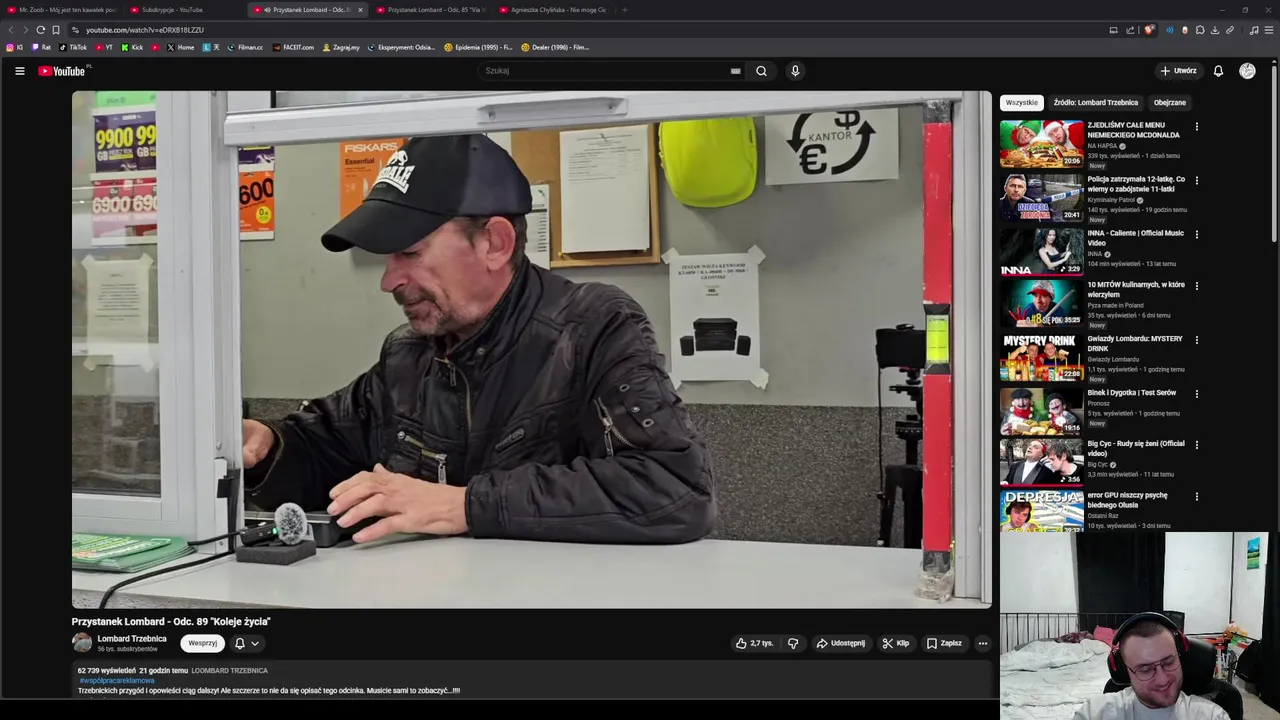Like the video (2,7 tys.)
Image resolution: width=1280 pixels, height=720 pixels.
(755, 643)
